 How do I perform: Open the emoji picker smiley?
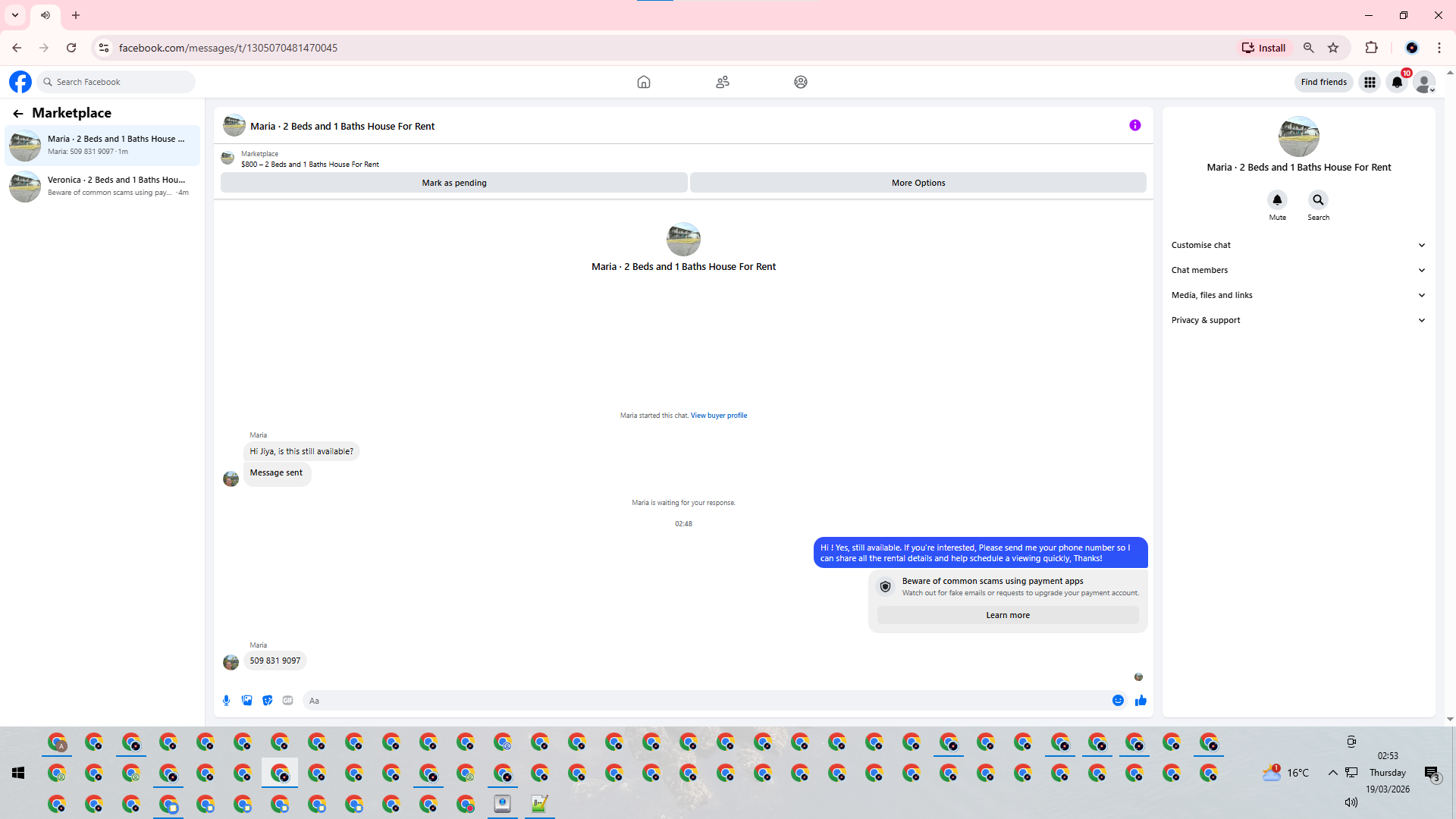[1118, 701]
